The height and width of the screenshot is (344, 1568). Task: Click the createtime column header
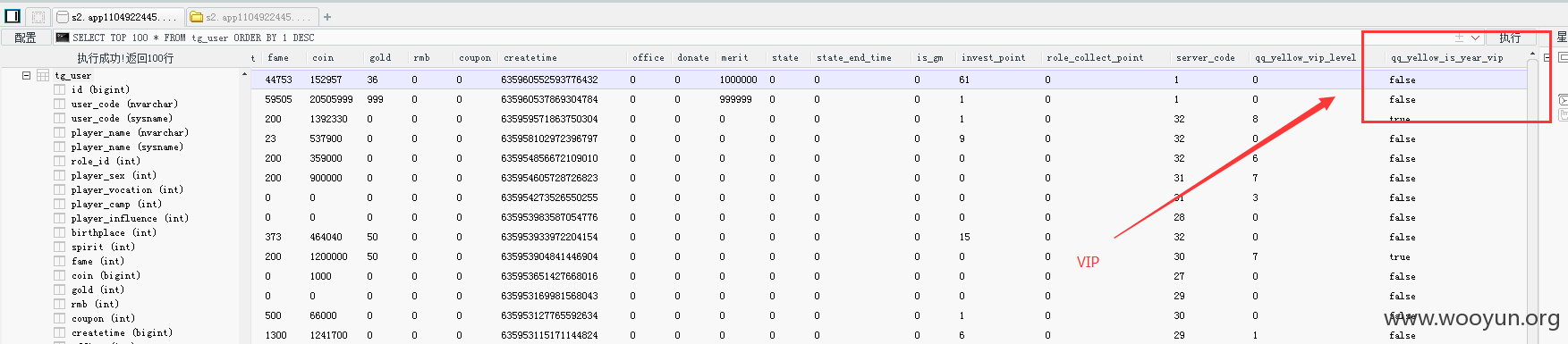coord(530,57)
